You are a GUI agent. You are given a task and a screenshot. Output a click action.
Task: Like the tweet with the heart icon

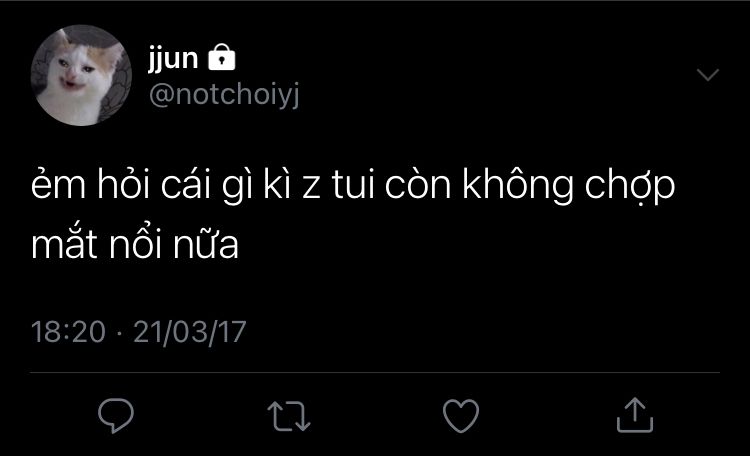[461, 416]
